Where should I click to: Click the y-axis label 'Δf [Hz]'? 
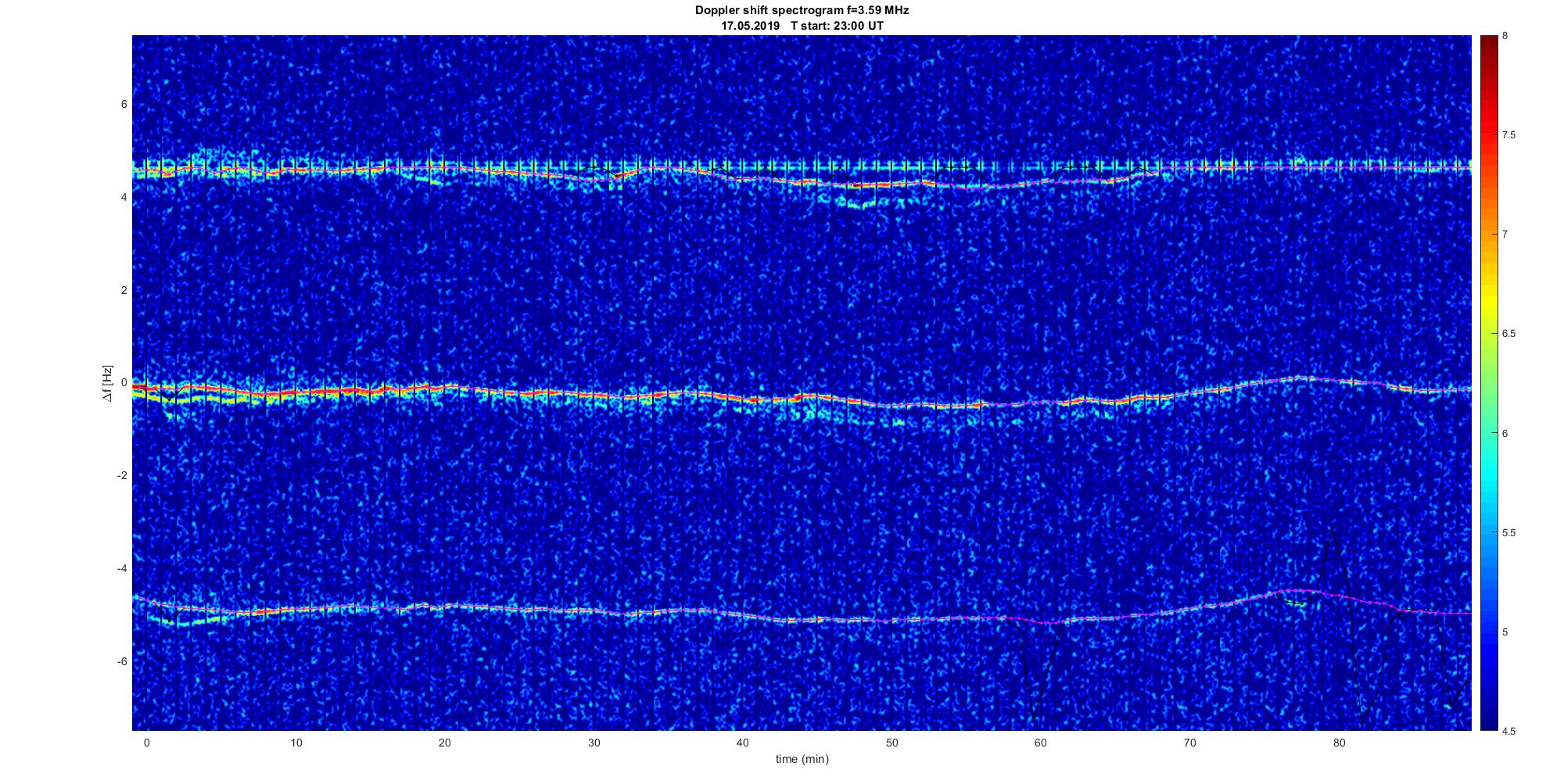108,384
